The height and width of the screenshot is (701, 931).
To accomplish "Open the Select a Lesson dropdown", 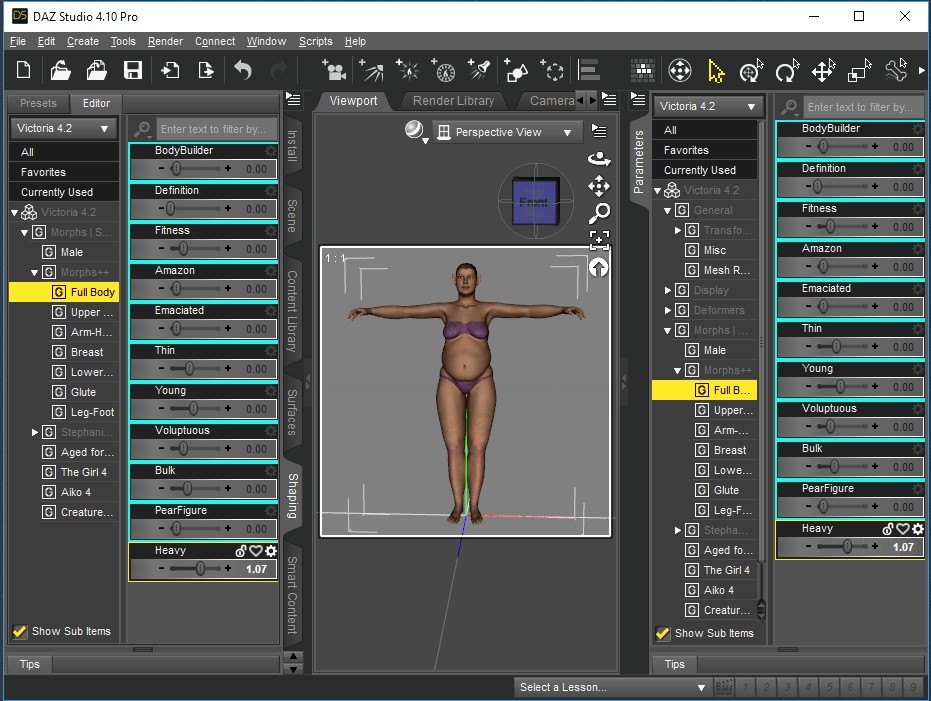I will pyautogui.click(x=613, y=687).
